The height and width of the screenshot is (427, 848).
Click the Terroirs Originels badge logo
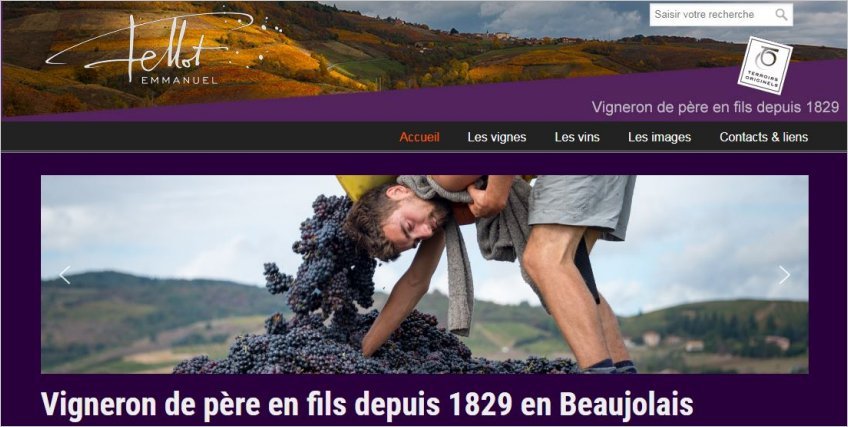coord(765,65)
